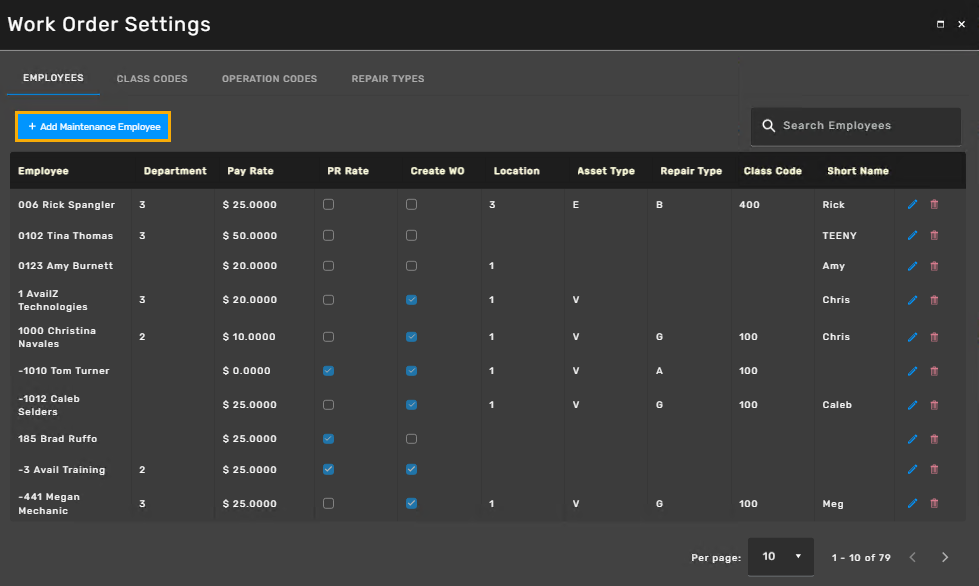Select the -1010 Tom Turner employee name
979x586 pixels.
pyautogui.click(x=64, y=371)
